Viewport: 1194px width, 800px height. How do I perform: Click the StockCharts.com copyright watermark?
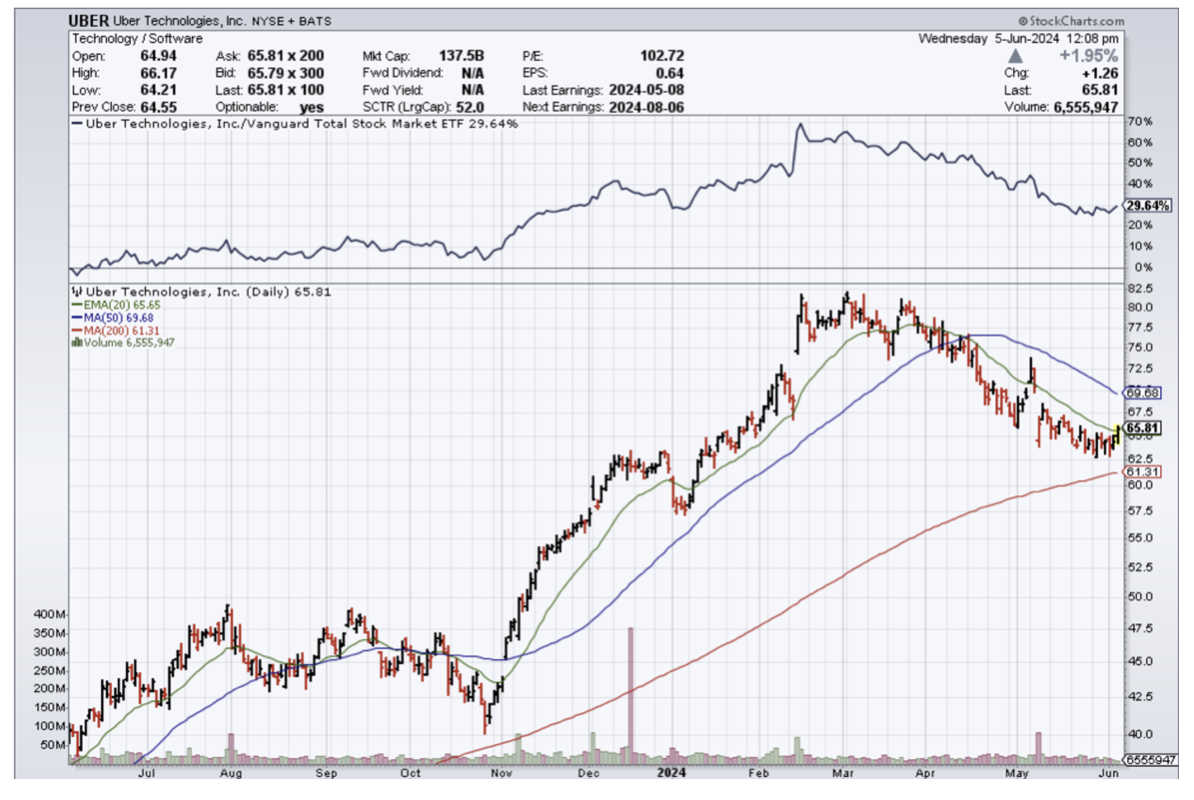(1070, 21)
